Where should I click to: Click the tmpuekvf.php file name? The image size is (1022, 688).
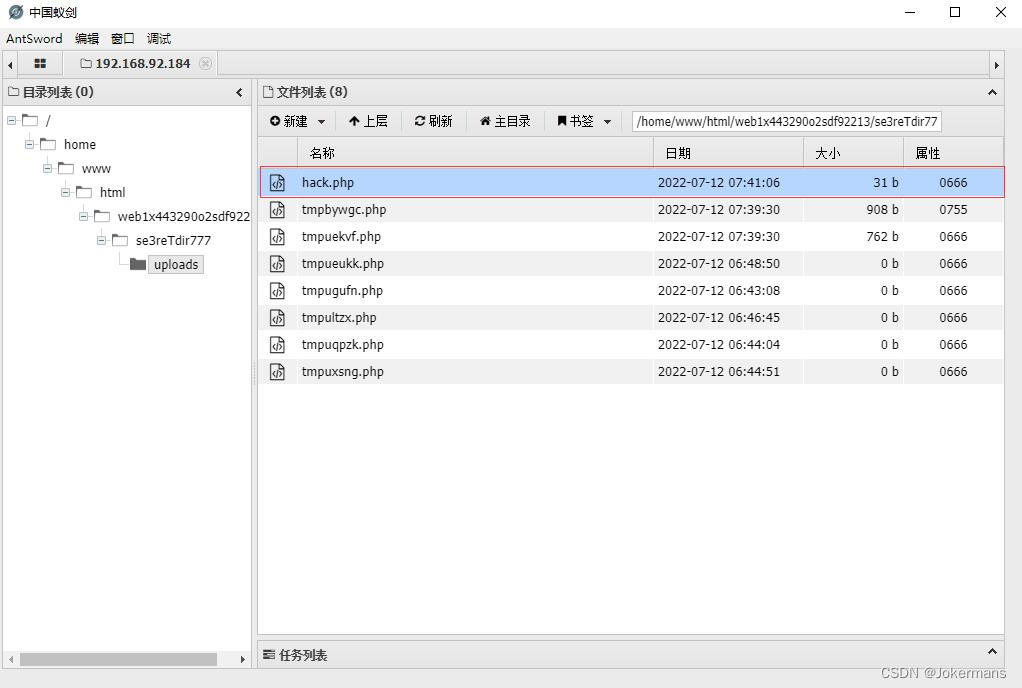[x=341, y=236]
